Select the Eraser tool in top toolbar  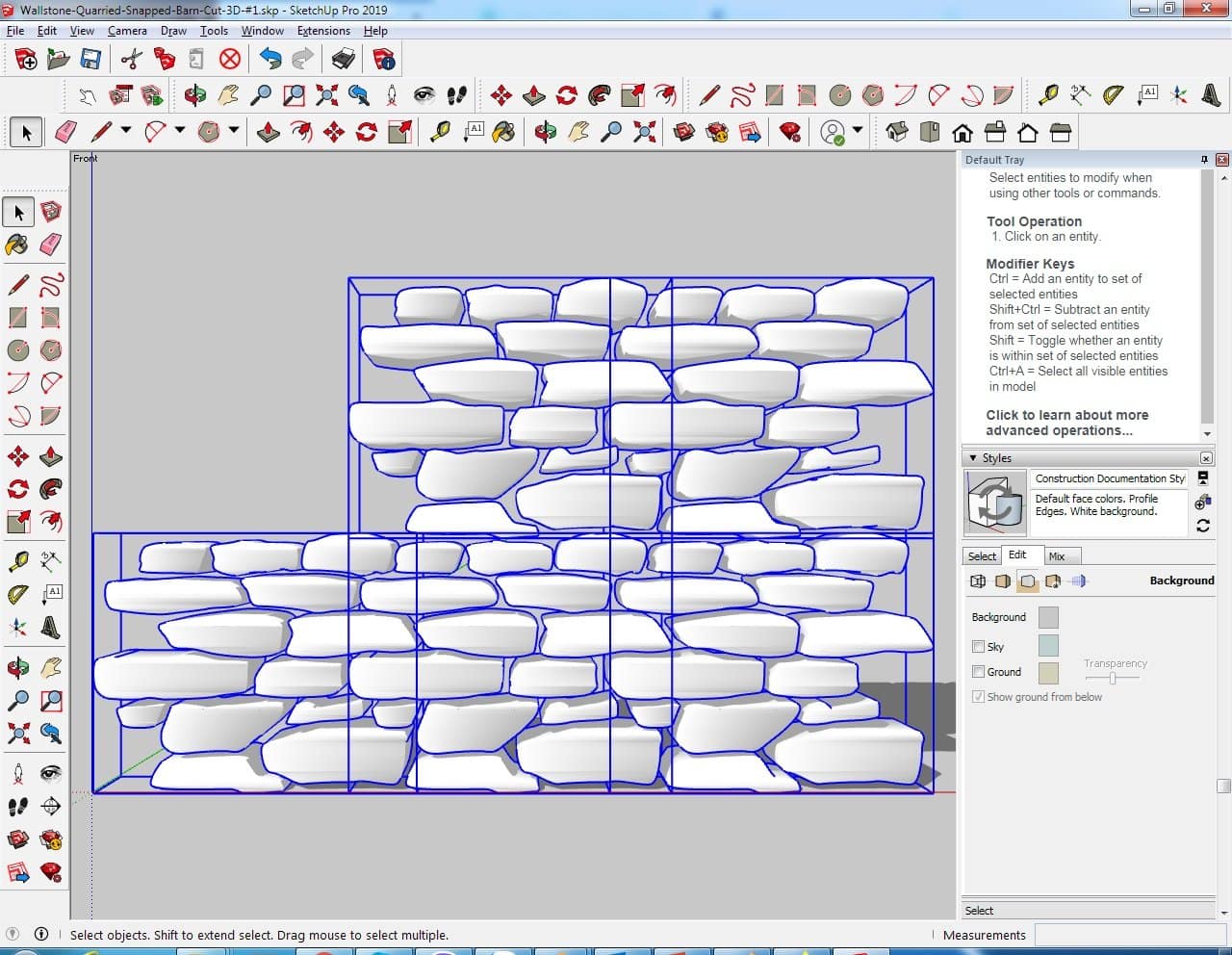pos(66,132)
